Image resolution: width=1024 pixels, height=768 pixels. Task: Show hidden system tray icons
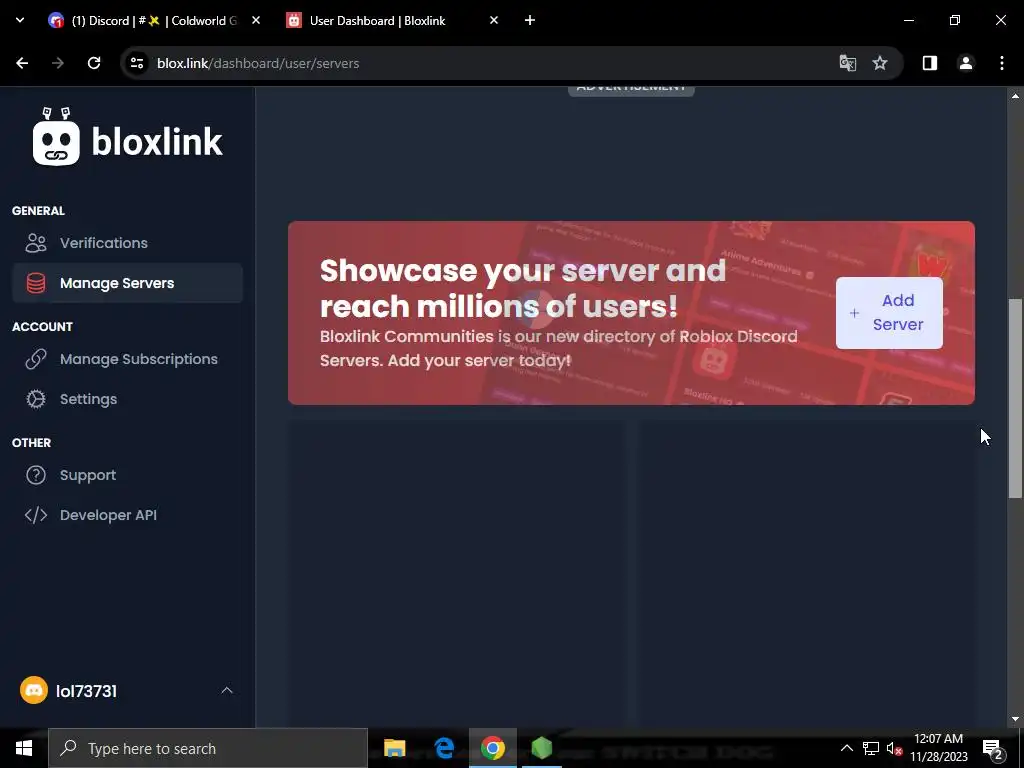846,748
